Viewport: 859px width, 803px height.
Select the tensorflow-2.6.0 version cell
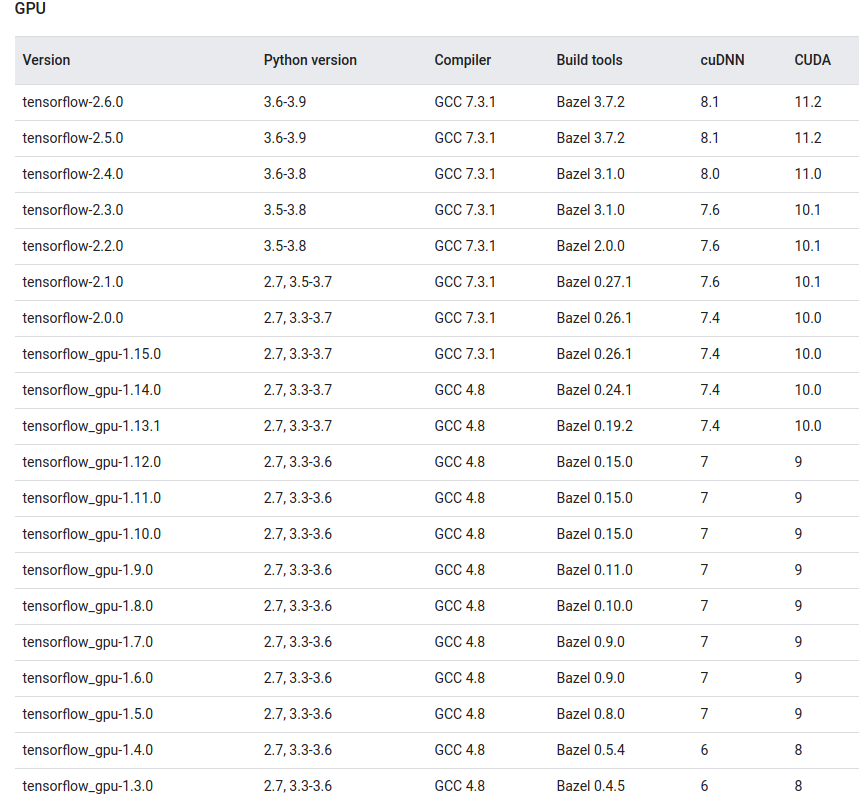point(72,102)
